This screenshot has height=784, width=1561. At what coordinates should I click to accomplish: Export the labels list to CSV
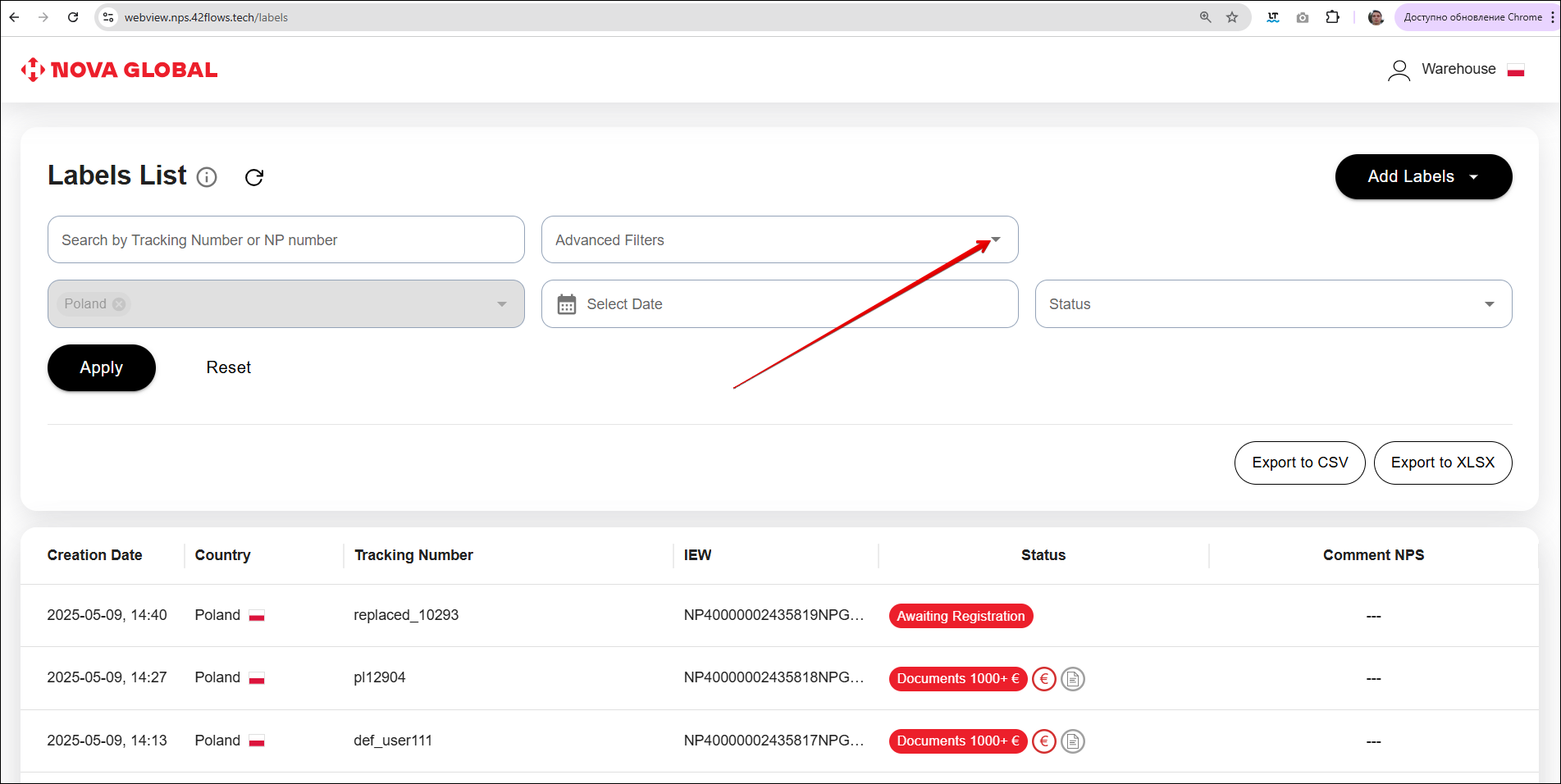(x=1299, y=463)
